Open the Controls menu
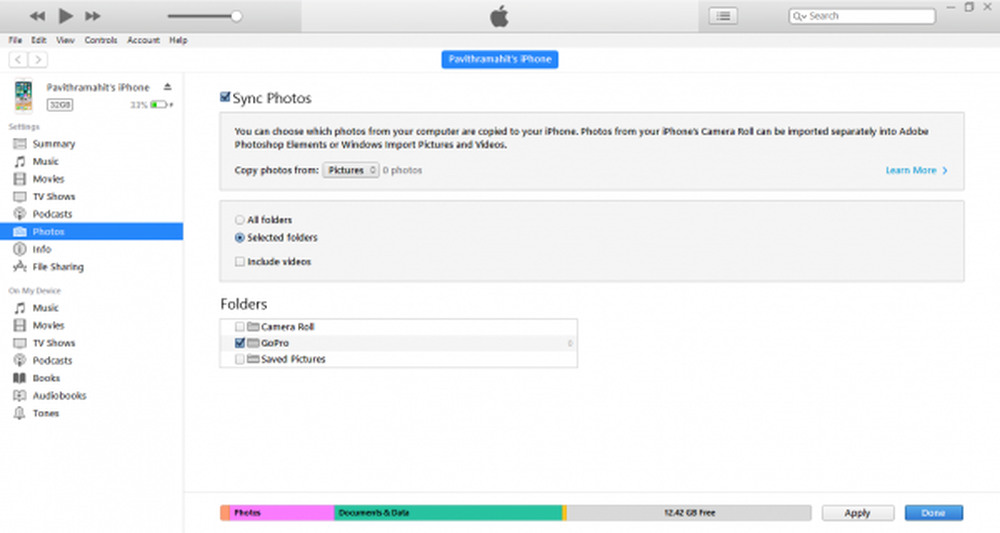 click(101, 40)
